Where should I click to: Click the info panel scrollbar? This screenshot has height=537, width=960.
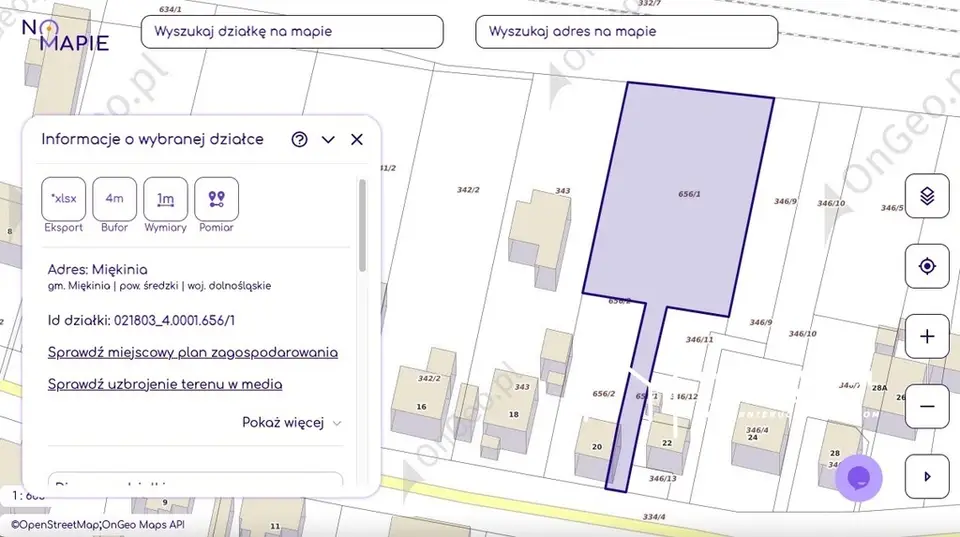[362, 225]
